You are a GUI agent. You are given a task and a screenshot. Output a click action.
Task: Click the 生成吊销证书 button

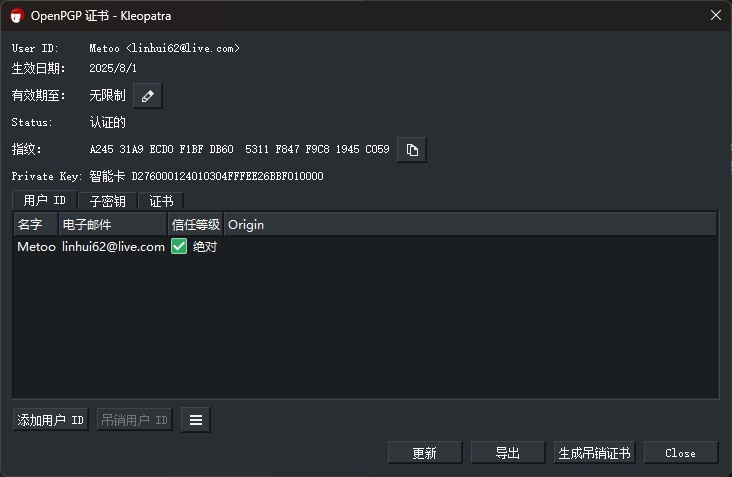(594, 453)
